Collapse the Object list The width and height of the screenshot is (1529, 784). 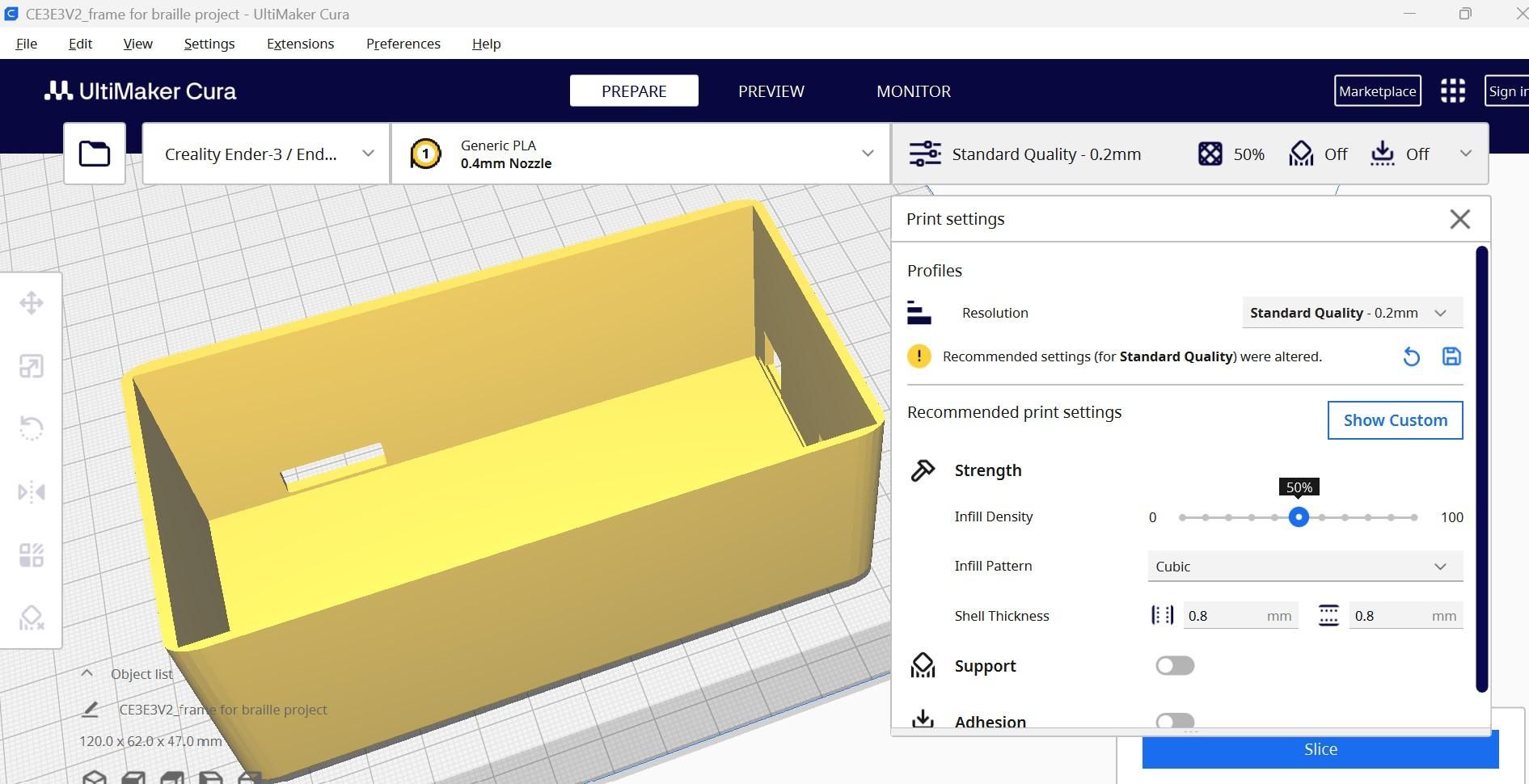coord(87,673)
